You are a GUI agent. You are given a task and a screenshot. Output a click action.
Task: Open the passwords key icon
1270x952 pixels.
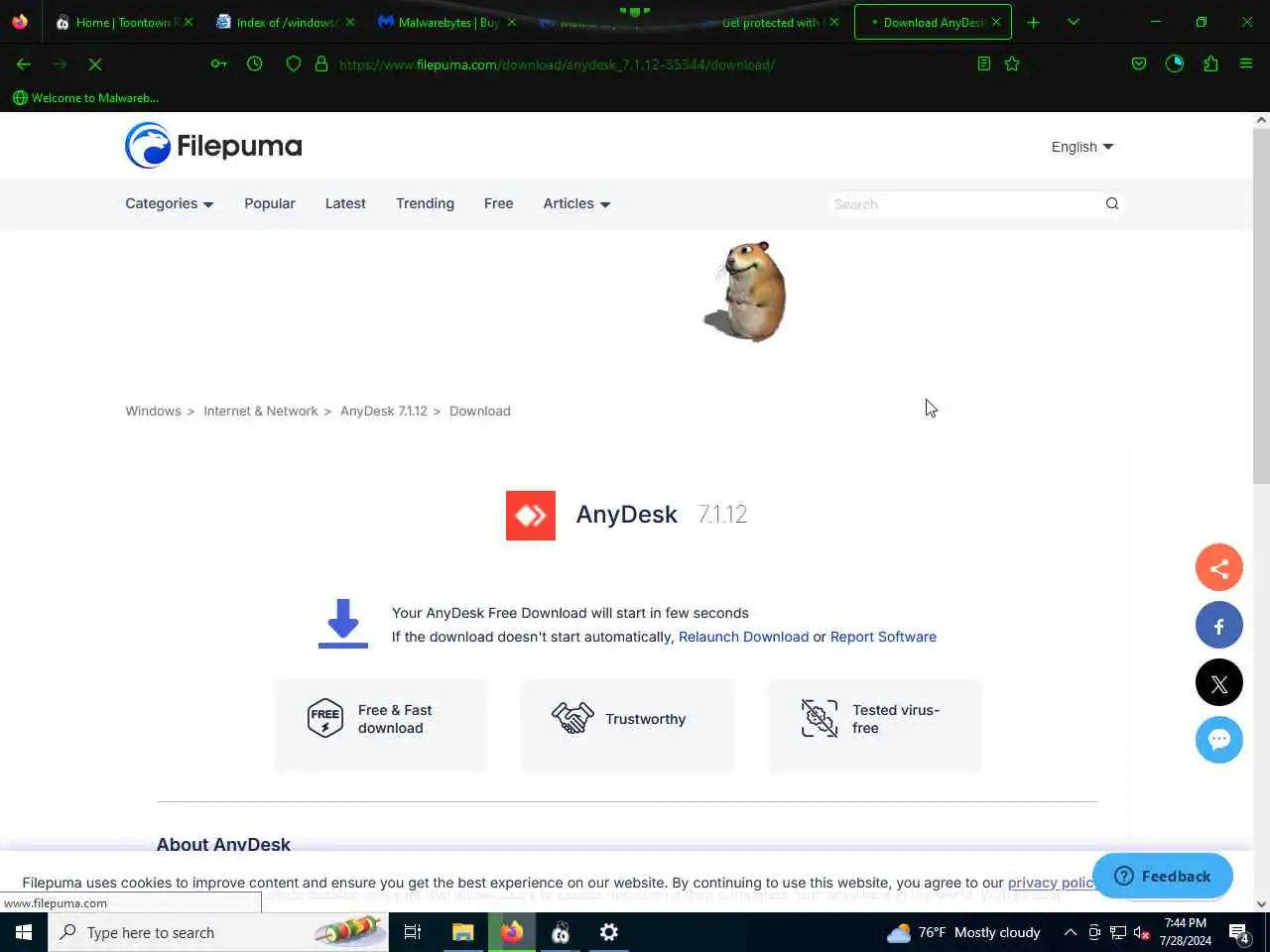pos(219,63)
